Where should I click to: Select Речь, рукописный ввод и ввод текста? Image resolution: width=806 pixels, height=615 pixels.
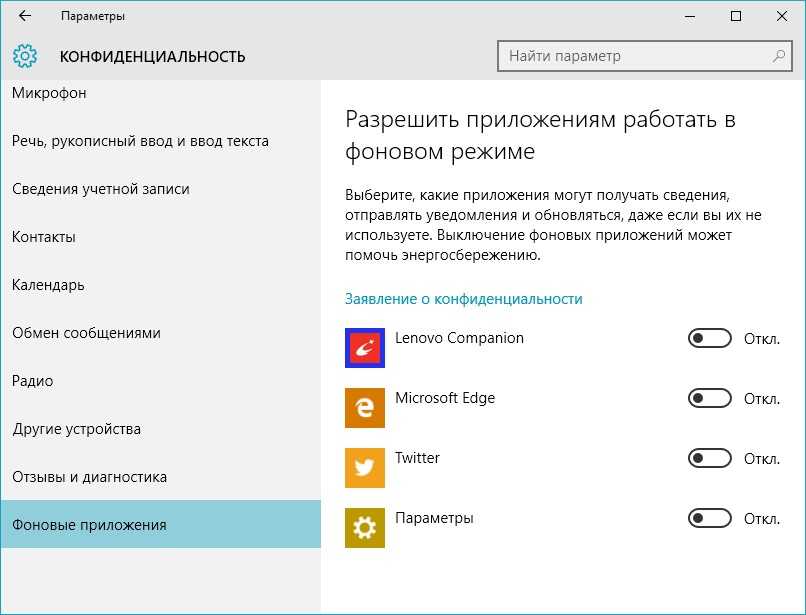160,141
